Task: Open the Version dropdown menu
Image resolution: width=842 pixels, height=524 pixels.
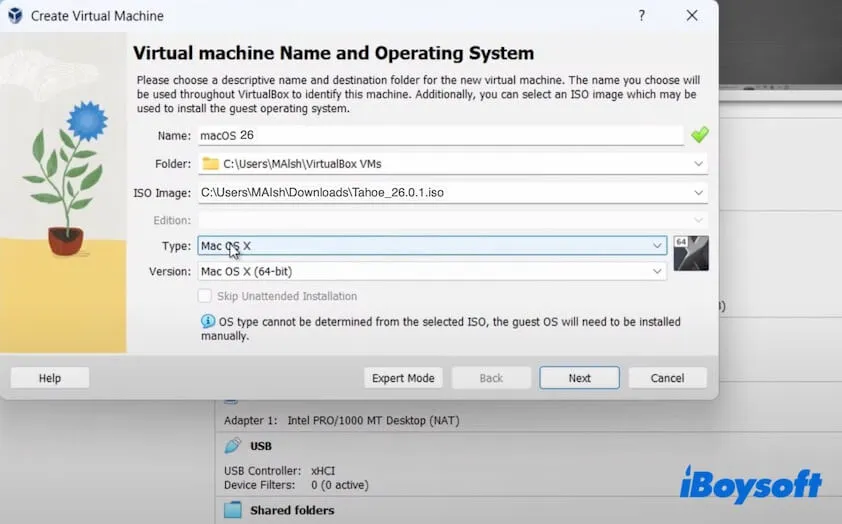Action: (x=657, y=271)
